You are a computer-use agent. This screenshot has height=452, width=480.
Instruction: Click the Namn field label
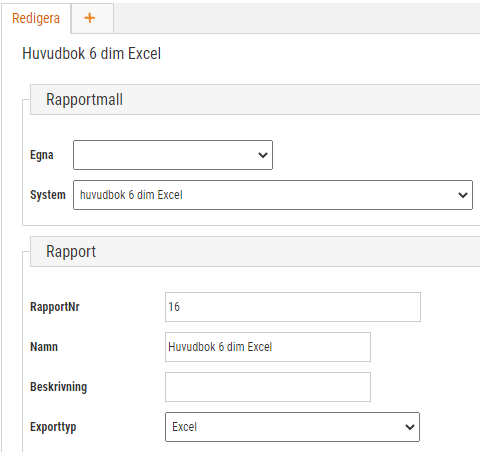[x=44, y=347]
